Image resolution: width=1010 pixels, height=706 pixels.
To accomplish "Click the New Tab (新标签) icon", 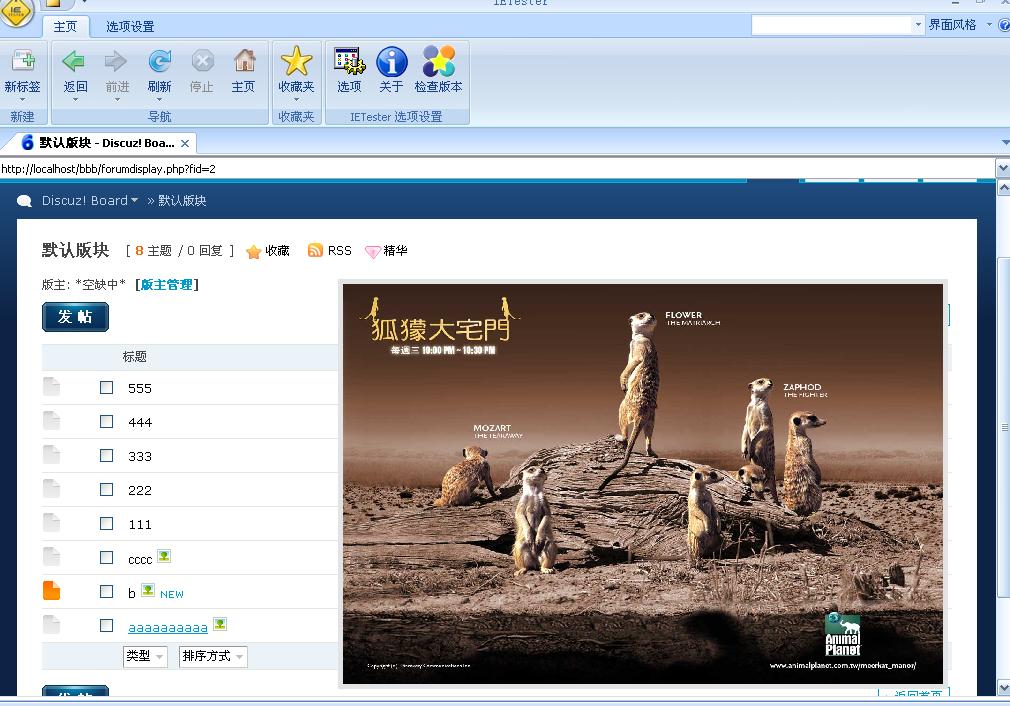I will click(23, 61).
